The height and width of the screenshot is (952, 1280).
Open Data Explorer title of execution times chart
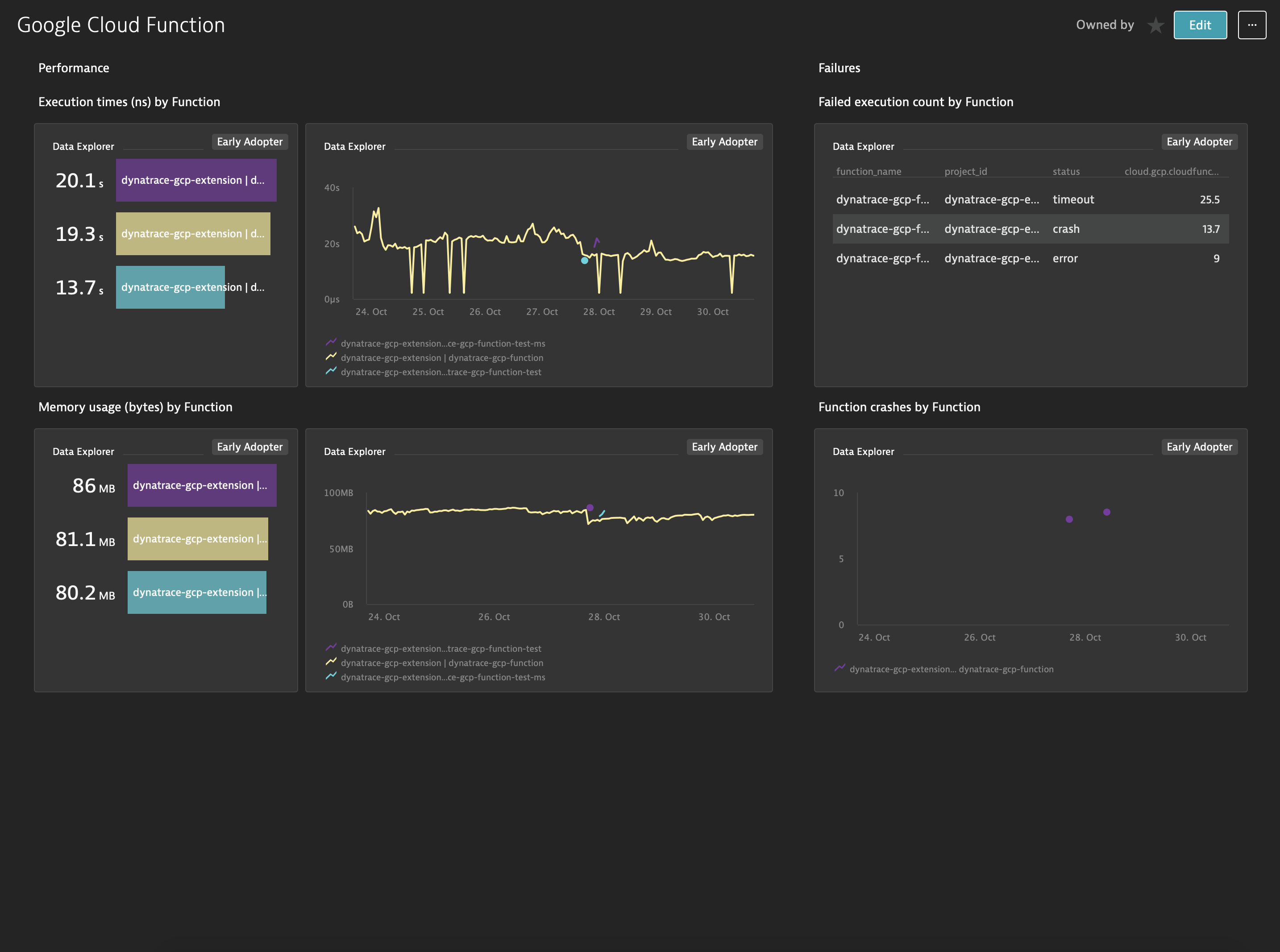(355, 146)
